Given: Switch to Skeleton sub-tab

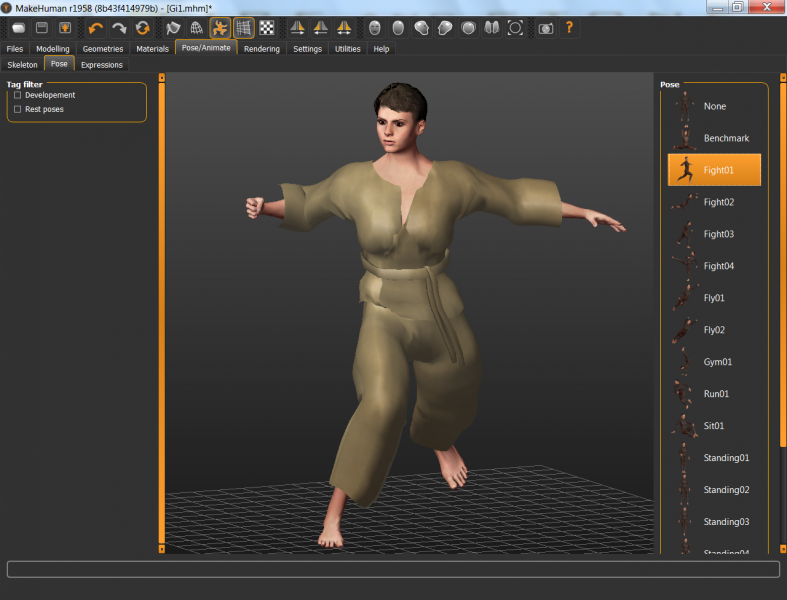Looking at the screenshot, I should (x=23, y=65).
